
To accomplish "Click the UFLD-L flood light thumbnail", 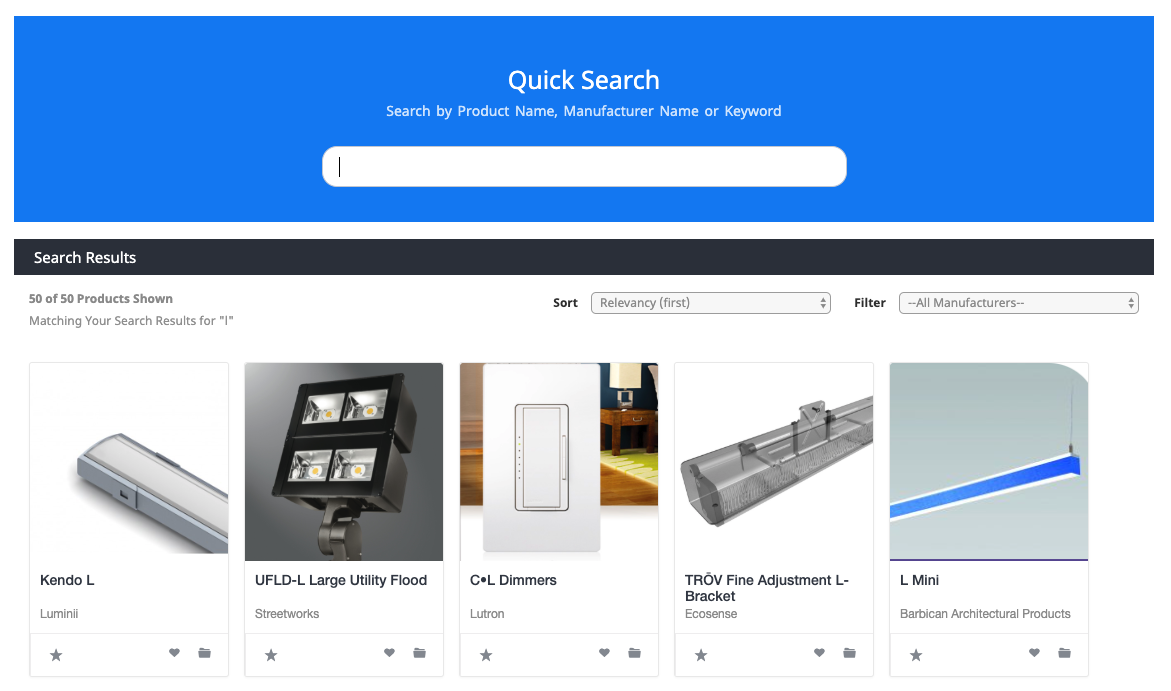I will click(344, 462).
